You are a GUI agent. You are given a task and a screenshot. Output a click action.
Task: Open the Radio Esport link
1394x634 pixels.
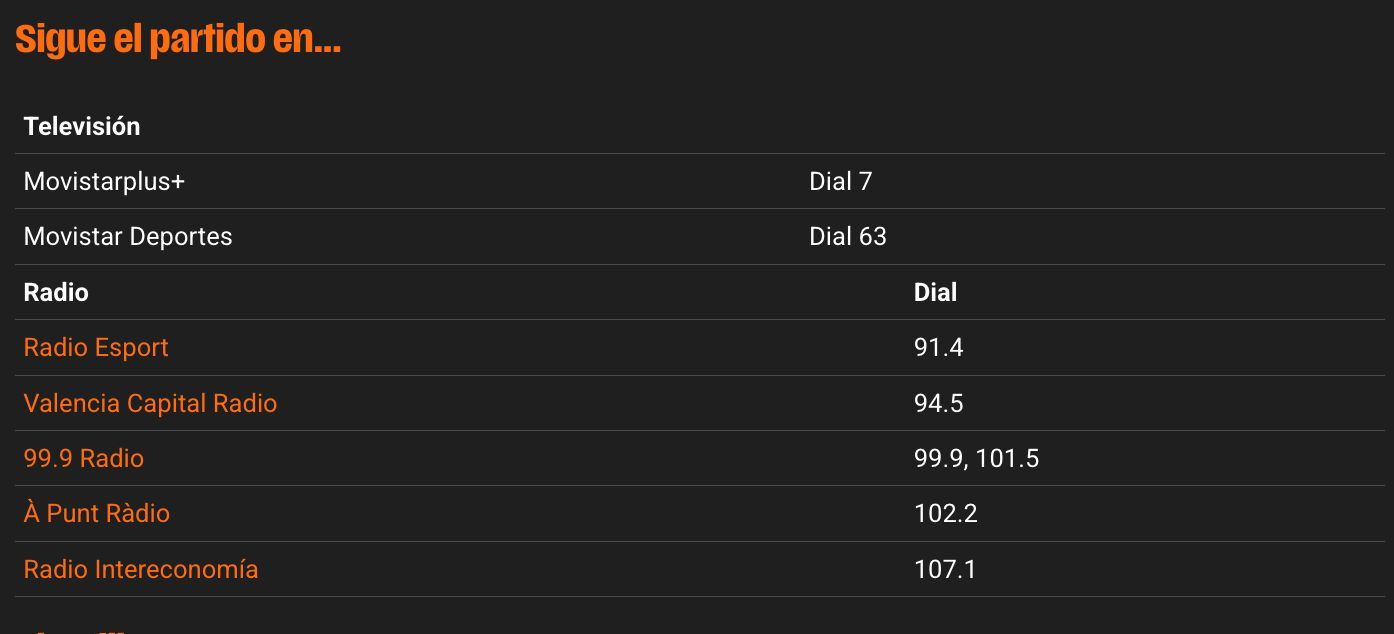tap(96, 348)
